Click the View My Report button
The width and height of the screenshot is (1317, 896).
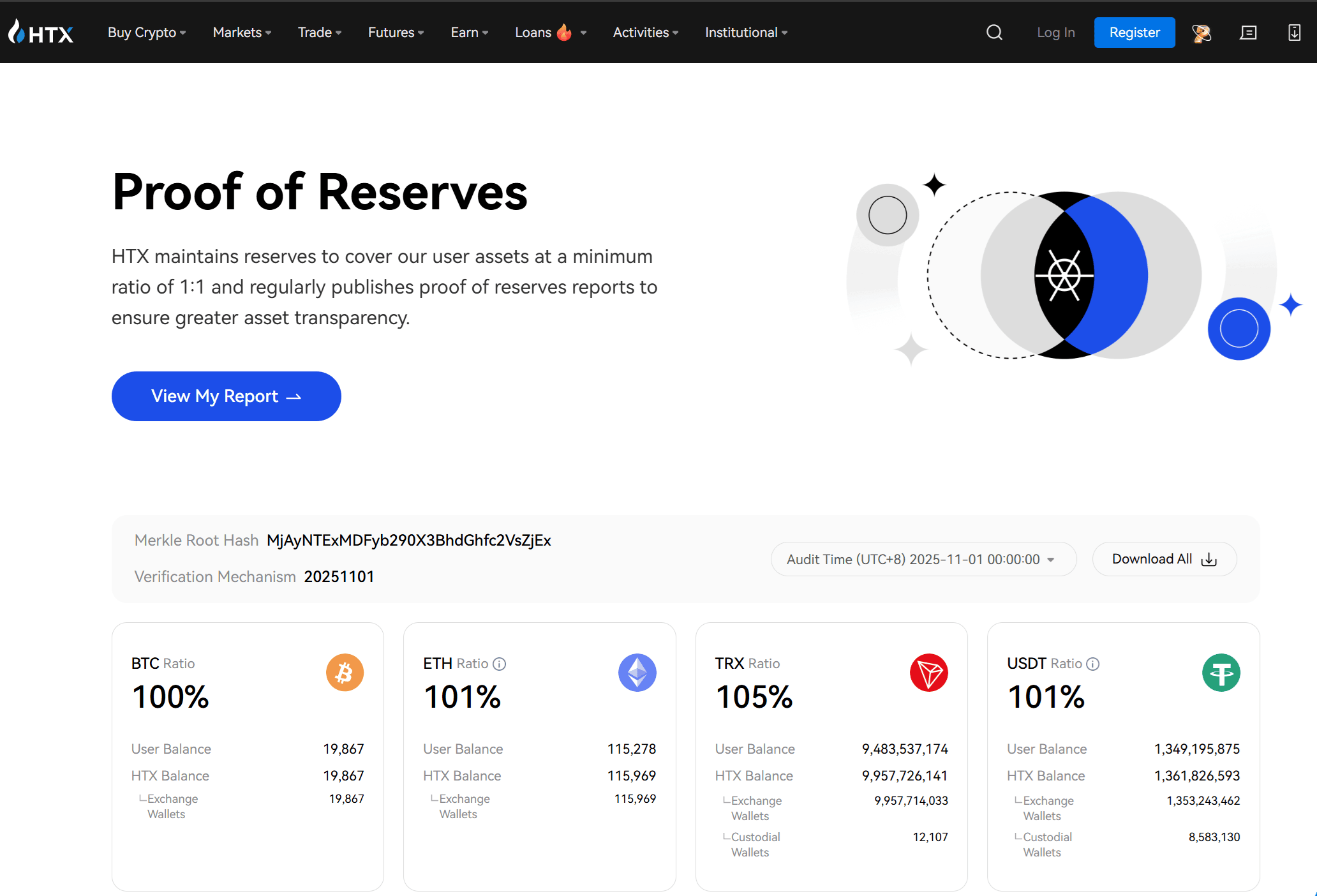coord(226,396)
